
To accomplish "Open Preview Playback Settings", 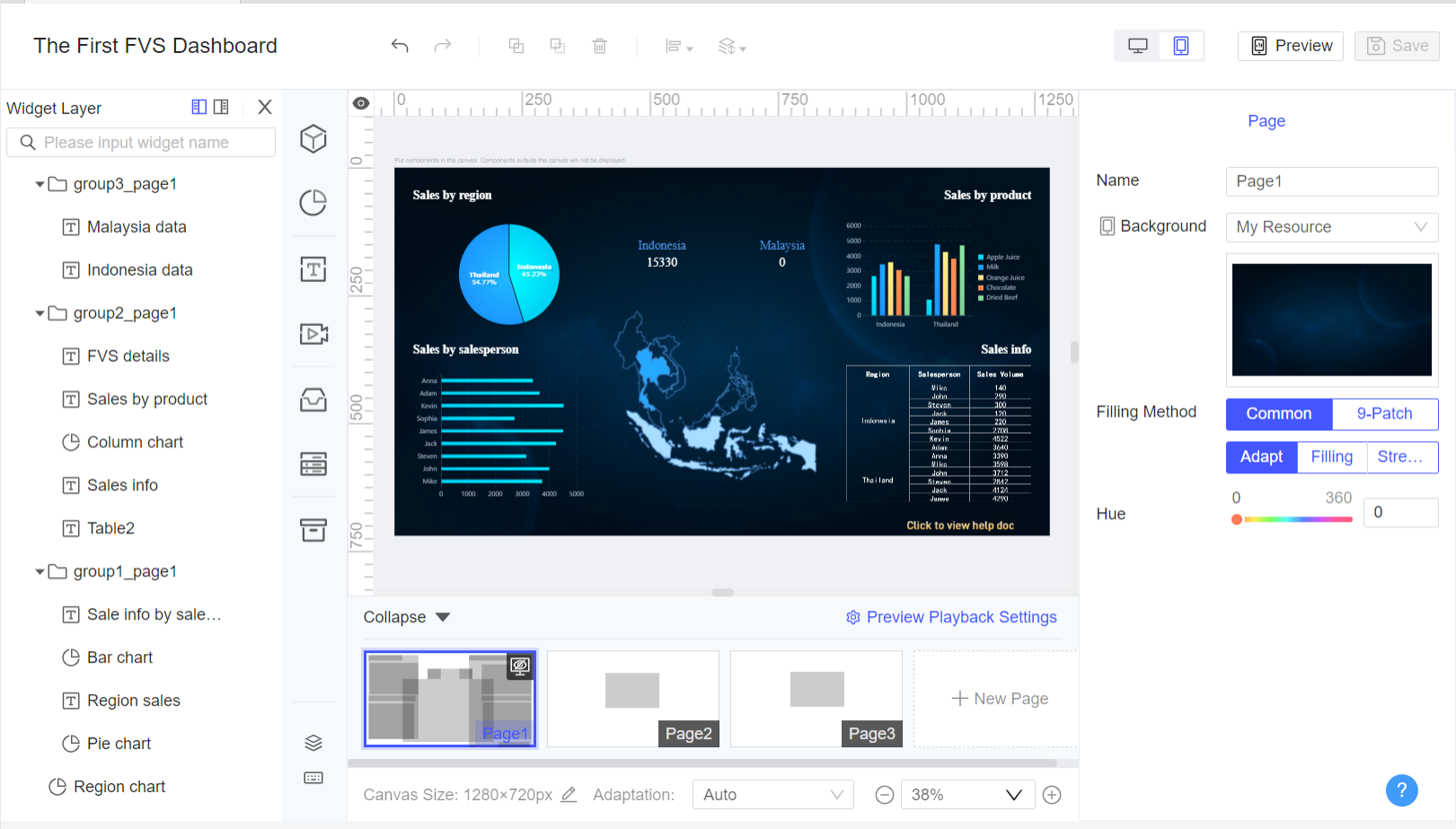I will tap(951, 617).
